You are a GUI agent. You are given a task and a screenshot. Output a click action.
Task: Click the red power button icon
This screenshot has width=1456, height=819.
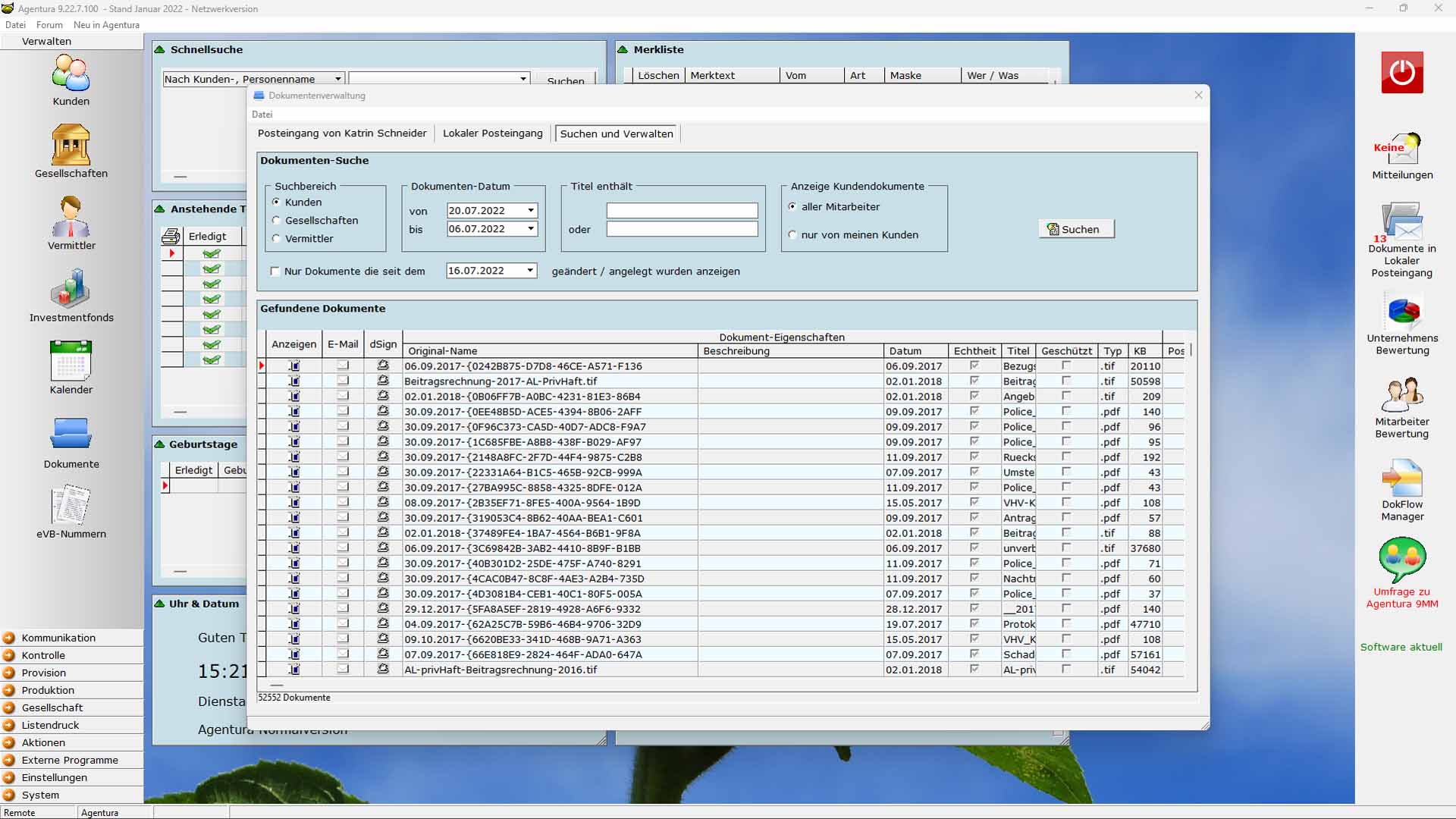pos(1401,73)
